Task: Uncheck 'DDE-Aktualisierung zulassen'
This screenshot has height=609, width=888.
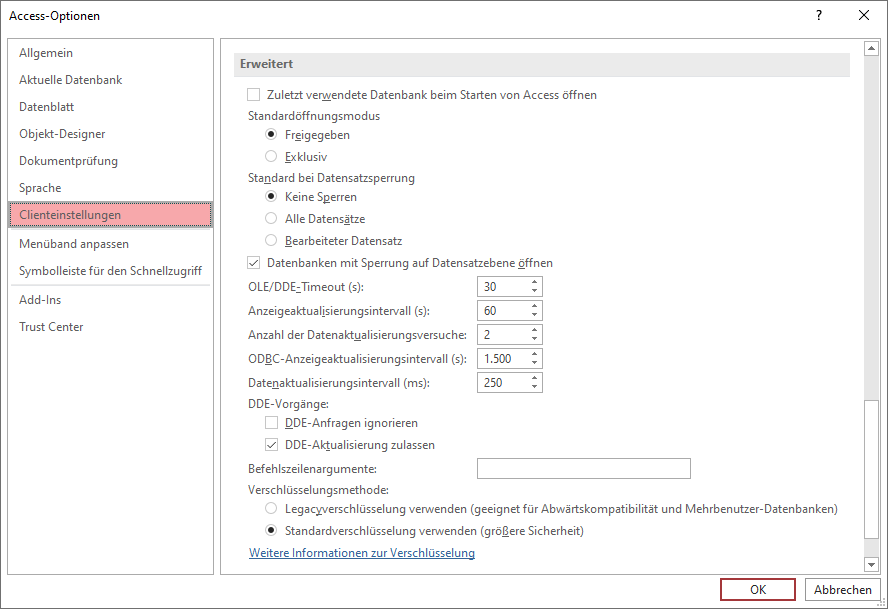Action: [272, 445]
